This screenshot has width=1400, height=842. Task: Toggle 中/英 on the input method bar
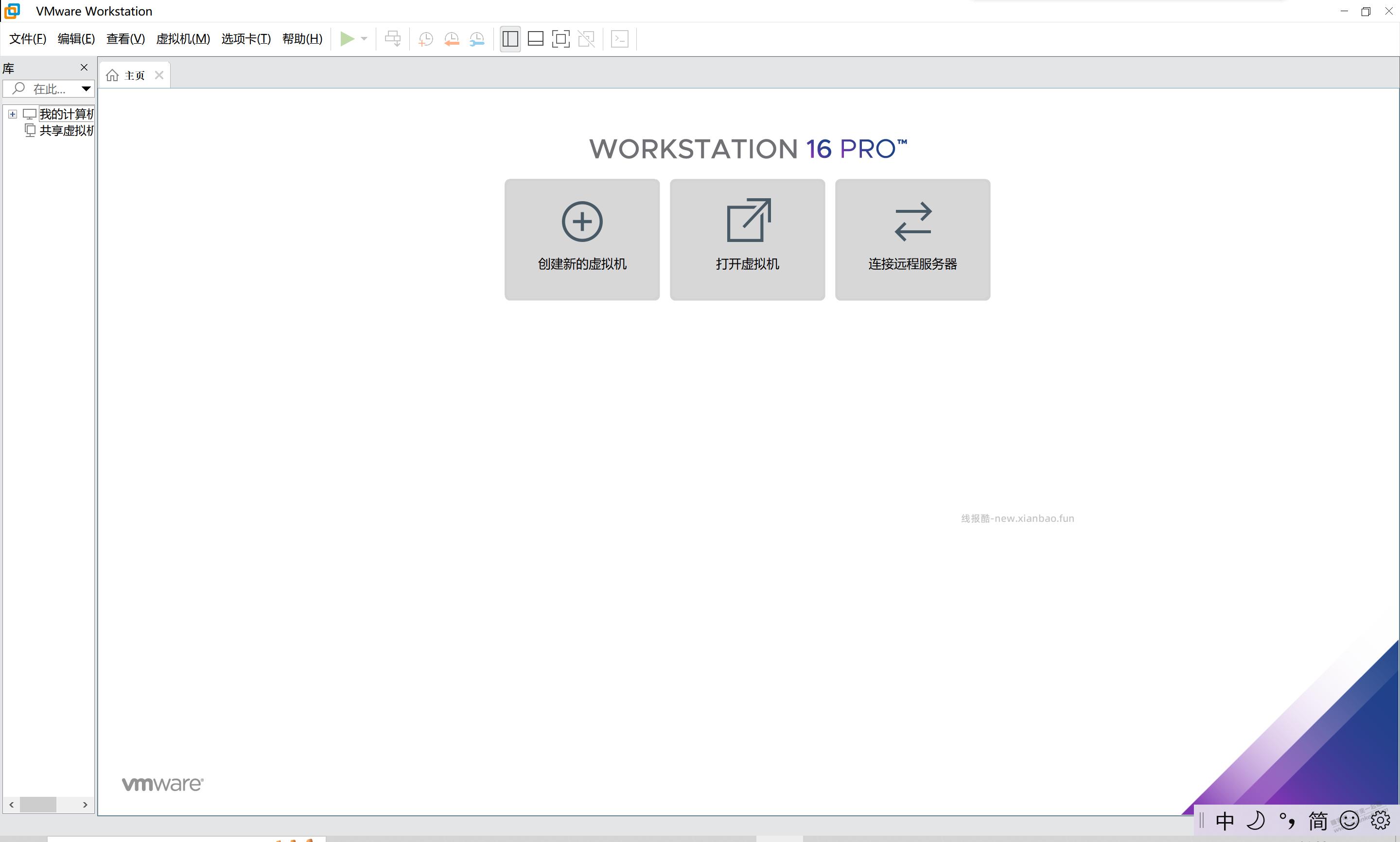(x=1225, y=821)
